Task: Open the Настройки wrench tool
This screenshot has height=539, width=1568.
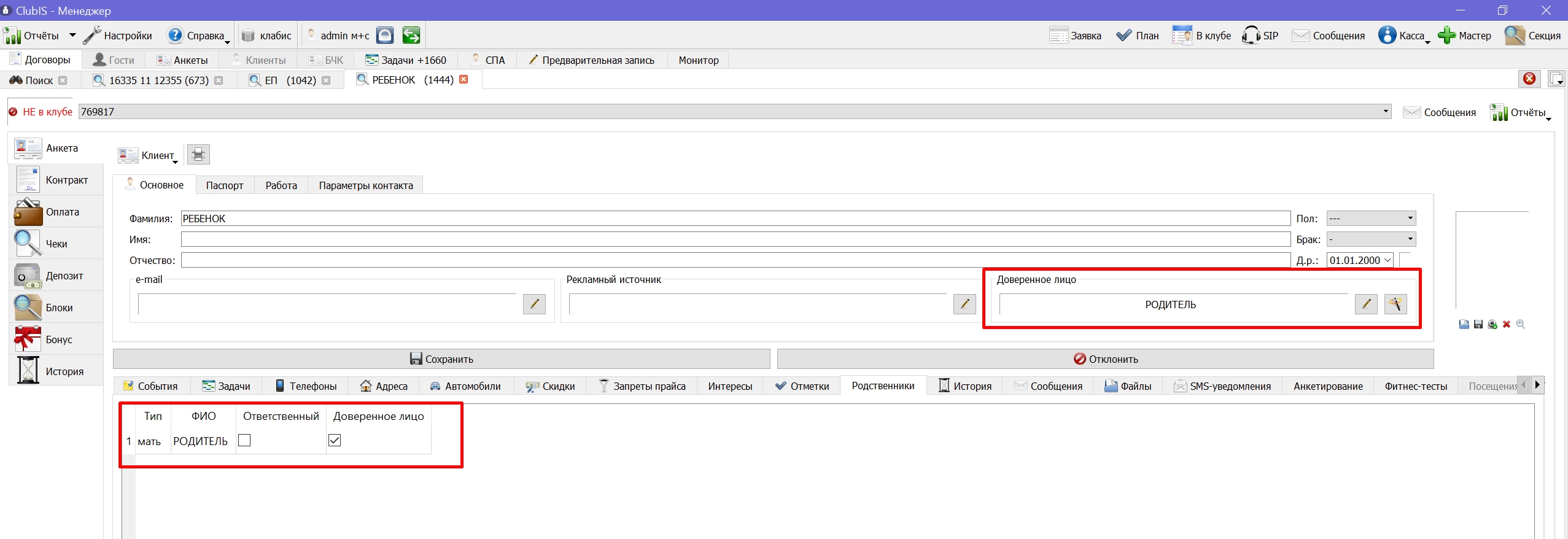Action: point(118,36)
